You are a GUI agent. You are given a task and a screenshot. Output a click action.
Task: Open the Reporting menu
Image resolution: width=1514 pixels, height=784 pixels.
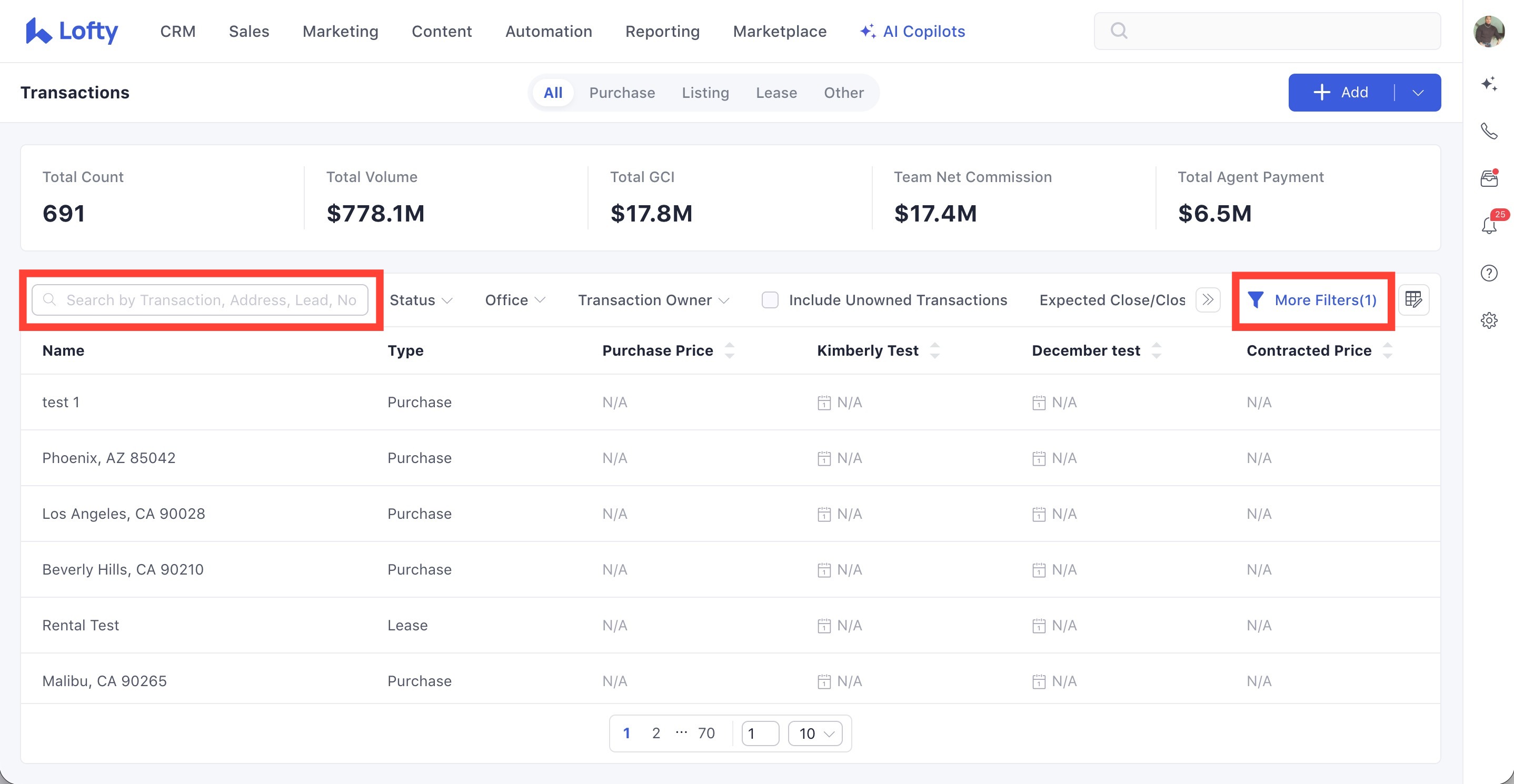[x=662, y=32]
